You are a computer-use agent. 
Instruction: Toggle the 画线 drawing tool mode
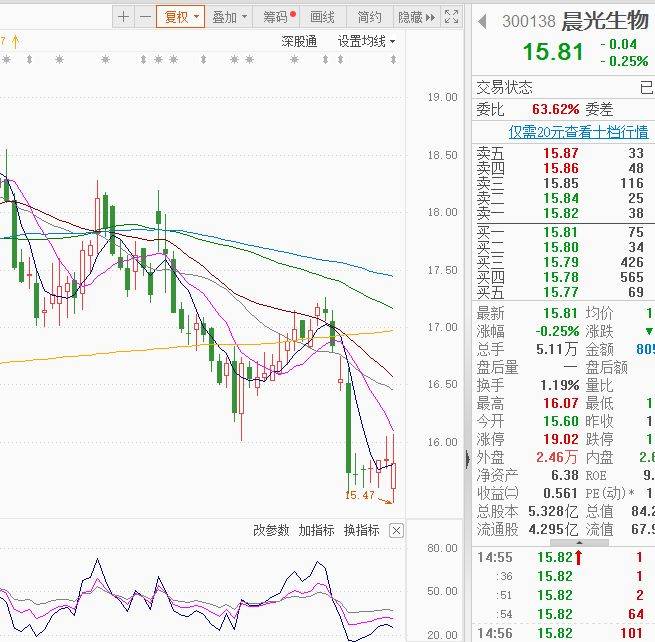tap(323, 17)
